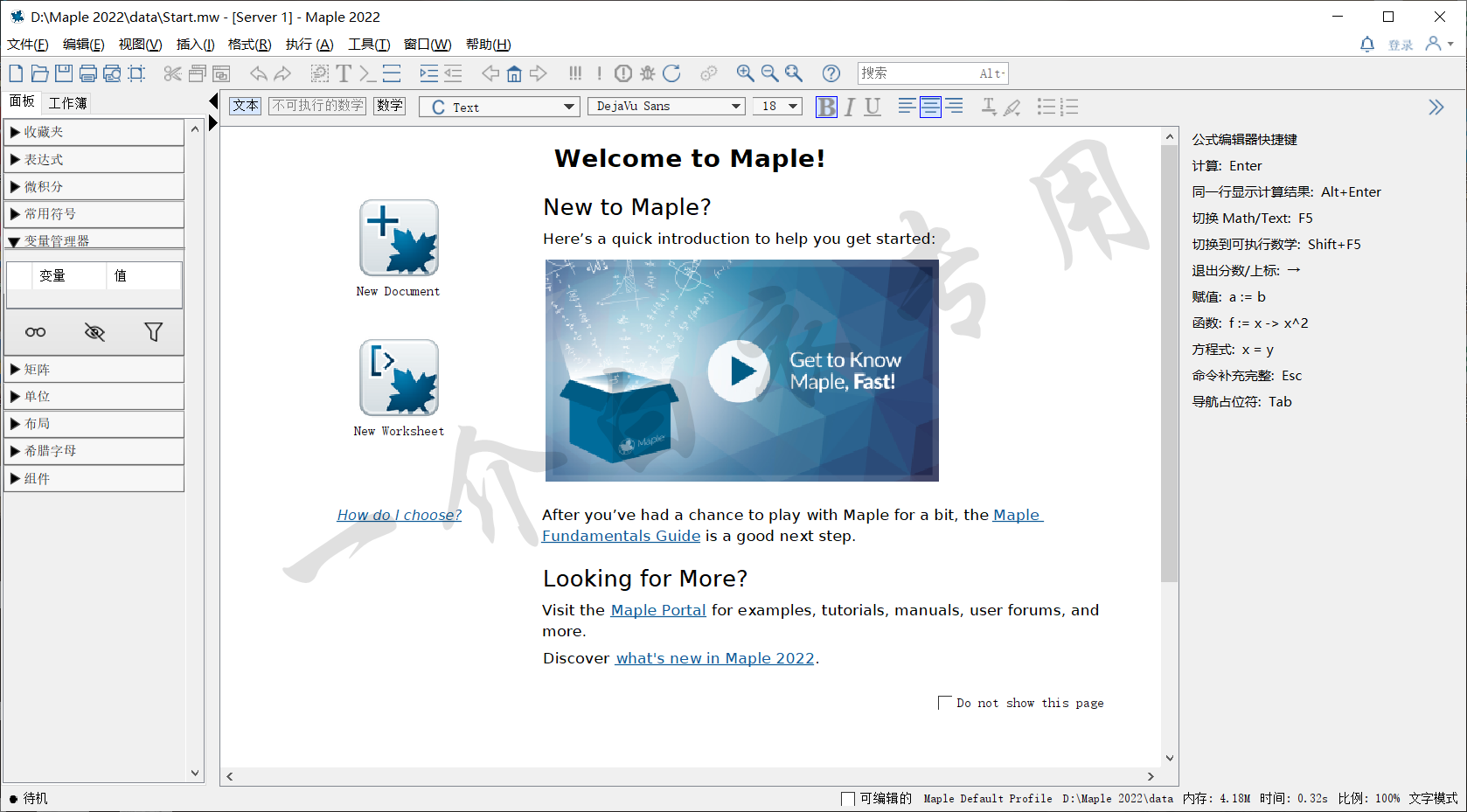Open a file using folder icon
Viewport: 1467px width, 812px height.
coord(39,73)
